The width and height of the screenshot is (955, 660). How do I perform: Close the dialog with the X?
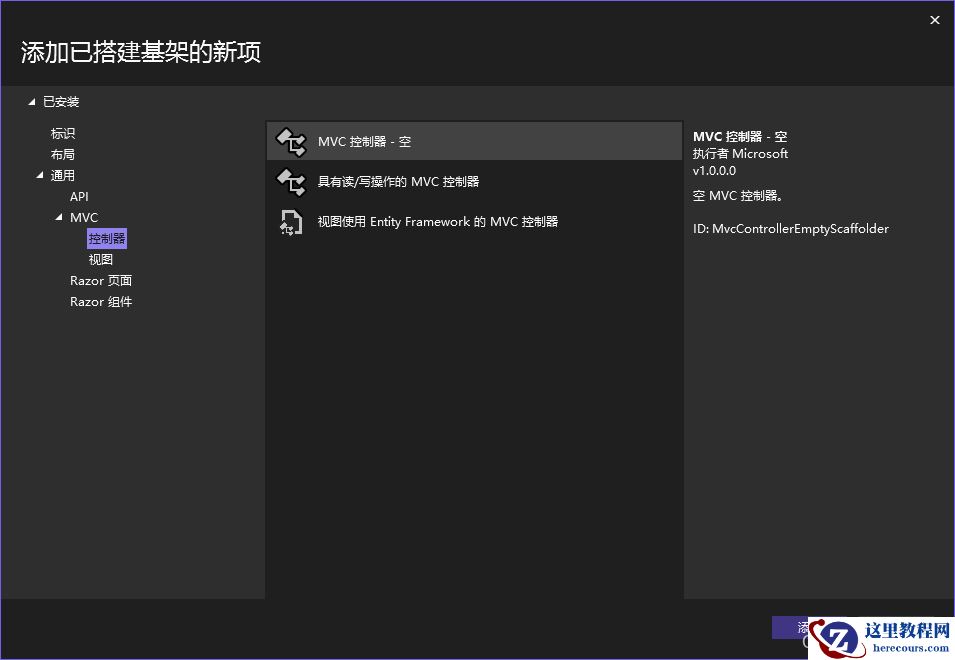tap(935, 19)
